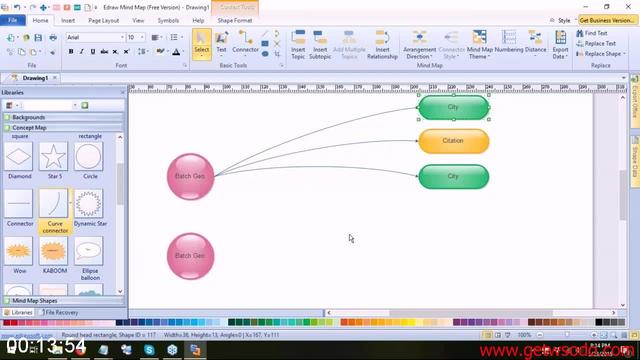
Task: Switch to the Insert ribbon tab
Action: click(x=68, y=20)
